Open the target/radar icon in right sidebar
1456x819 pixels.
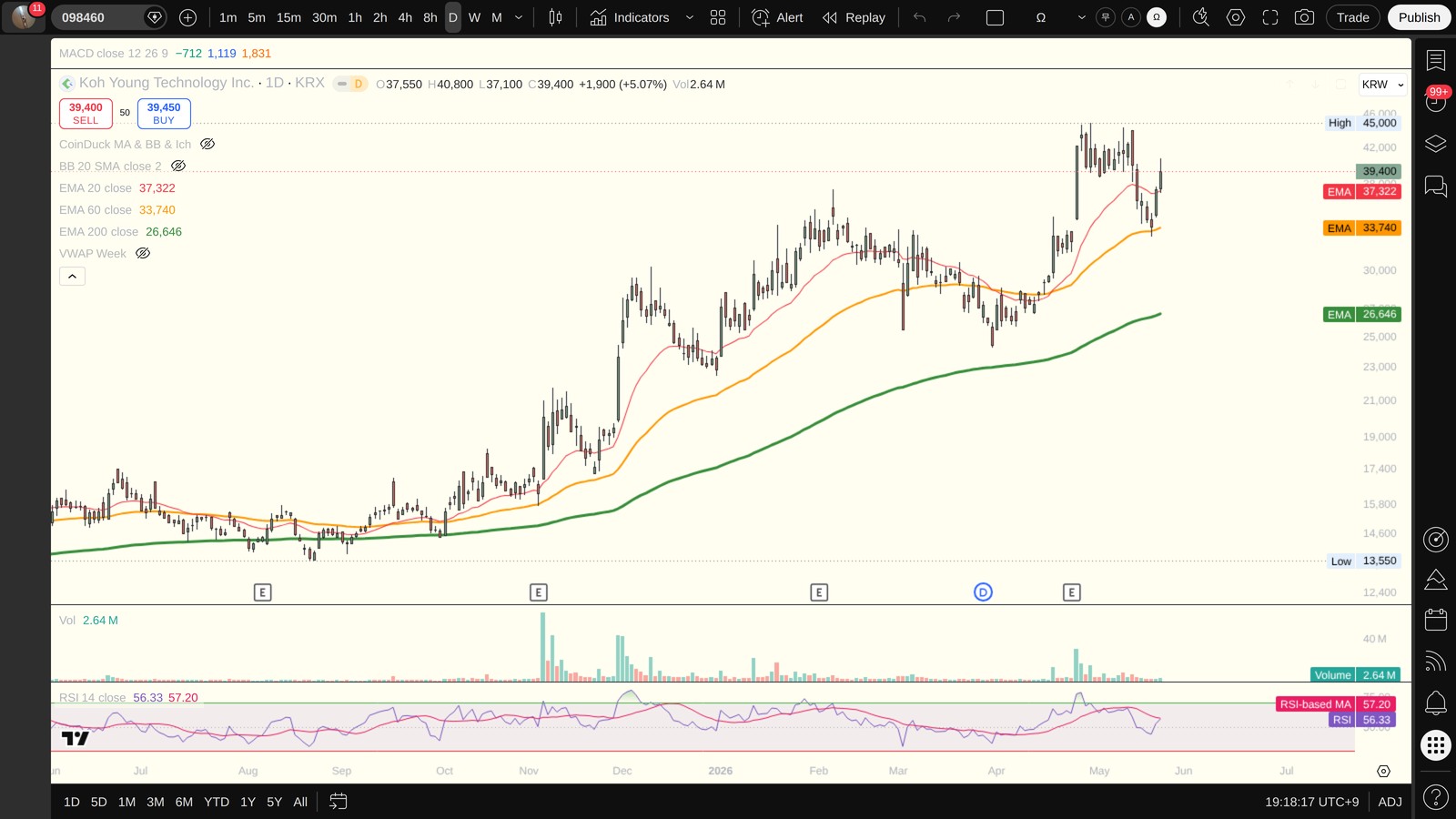(x=1436, y=539)
